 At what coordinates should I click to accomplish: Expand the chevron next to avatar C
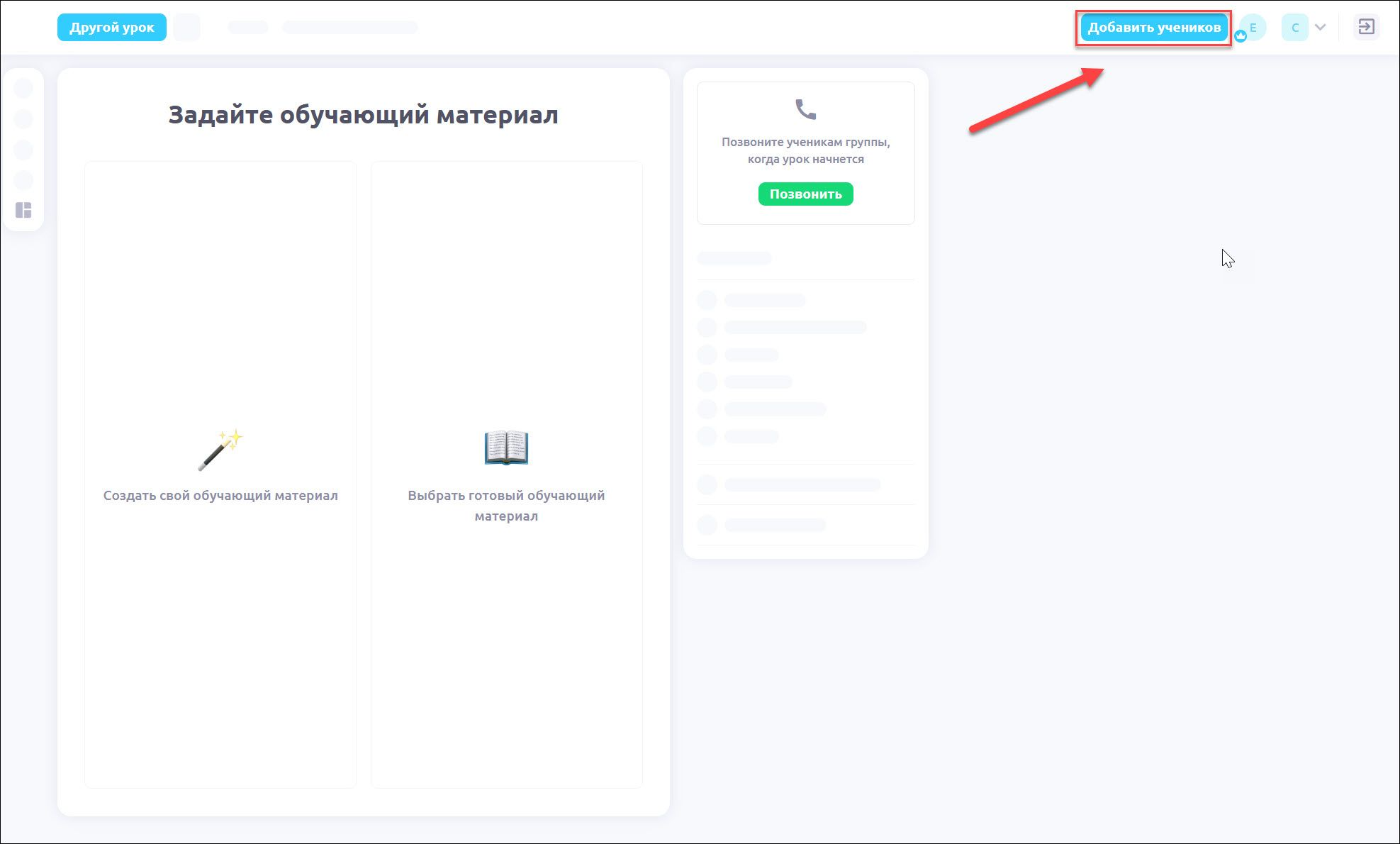point(1320,28)
